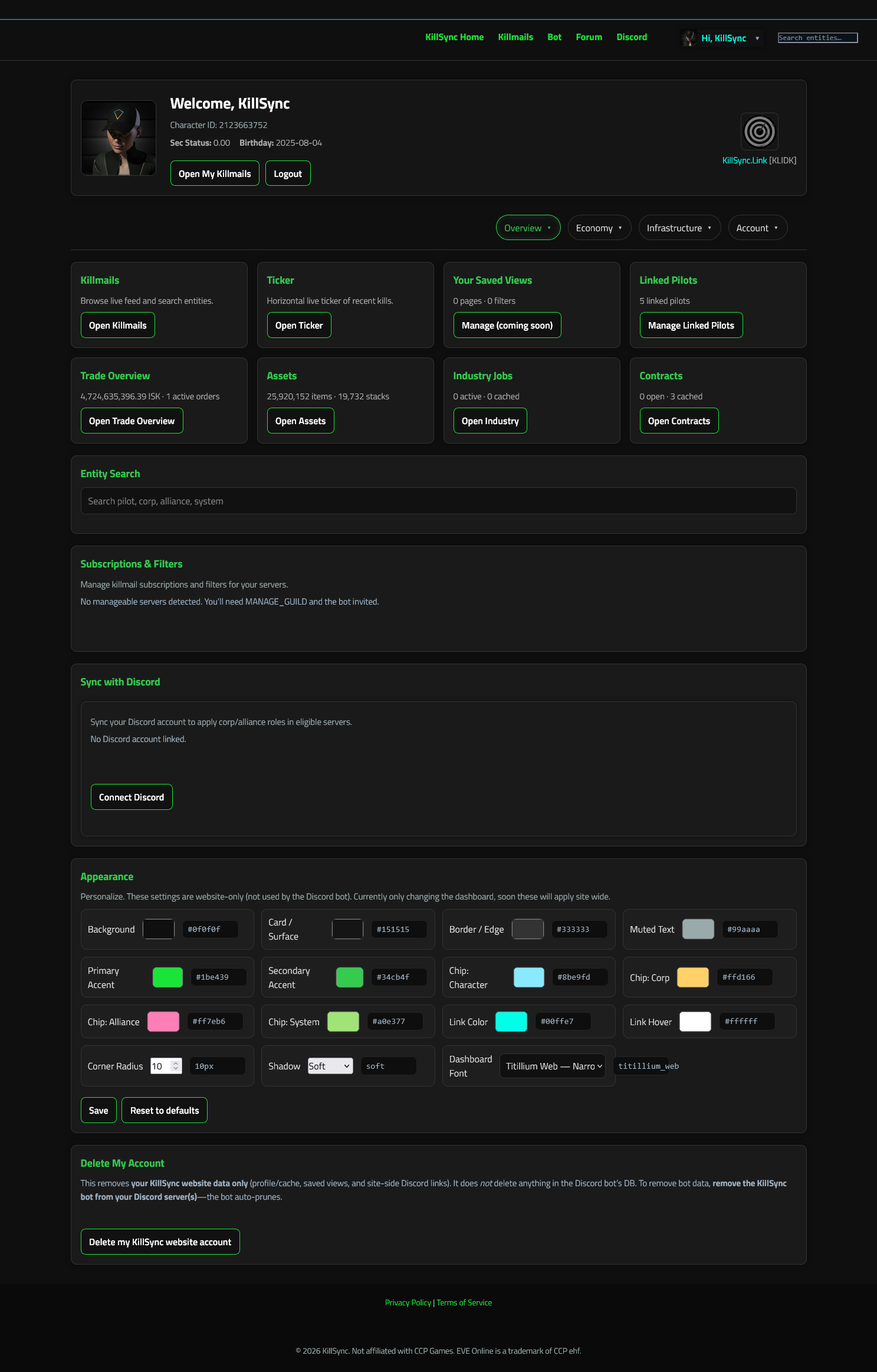Screen dimensions: 877x1372
Task: Open the KillSync.Link corporation link
Action: (744, 160)
